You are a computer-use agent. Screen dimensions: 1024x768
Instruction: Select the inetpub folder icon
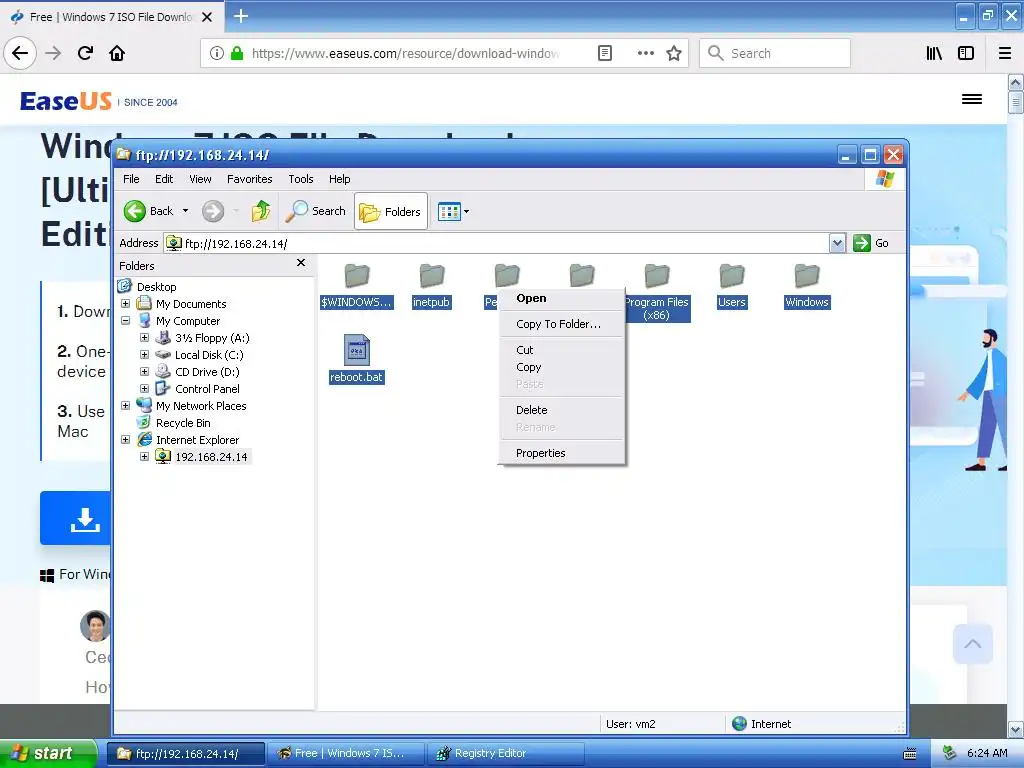(x=432, y=276)
